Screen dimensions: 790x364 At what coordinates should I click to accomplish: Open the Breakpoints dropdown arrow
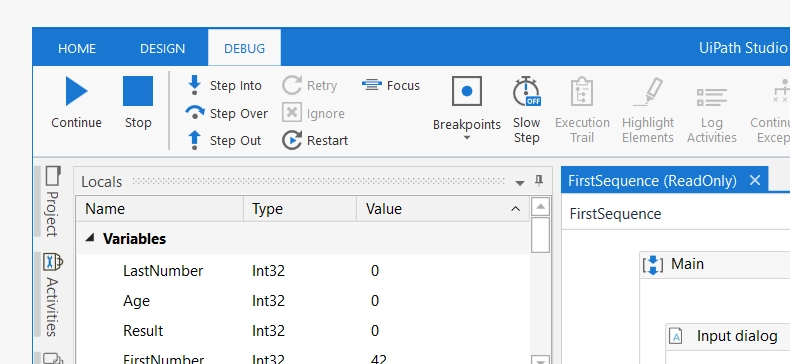point(467,138)
